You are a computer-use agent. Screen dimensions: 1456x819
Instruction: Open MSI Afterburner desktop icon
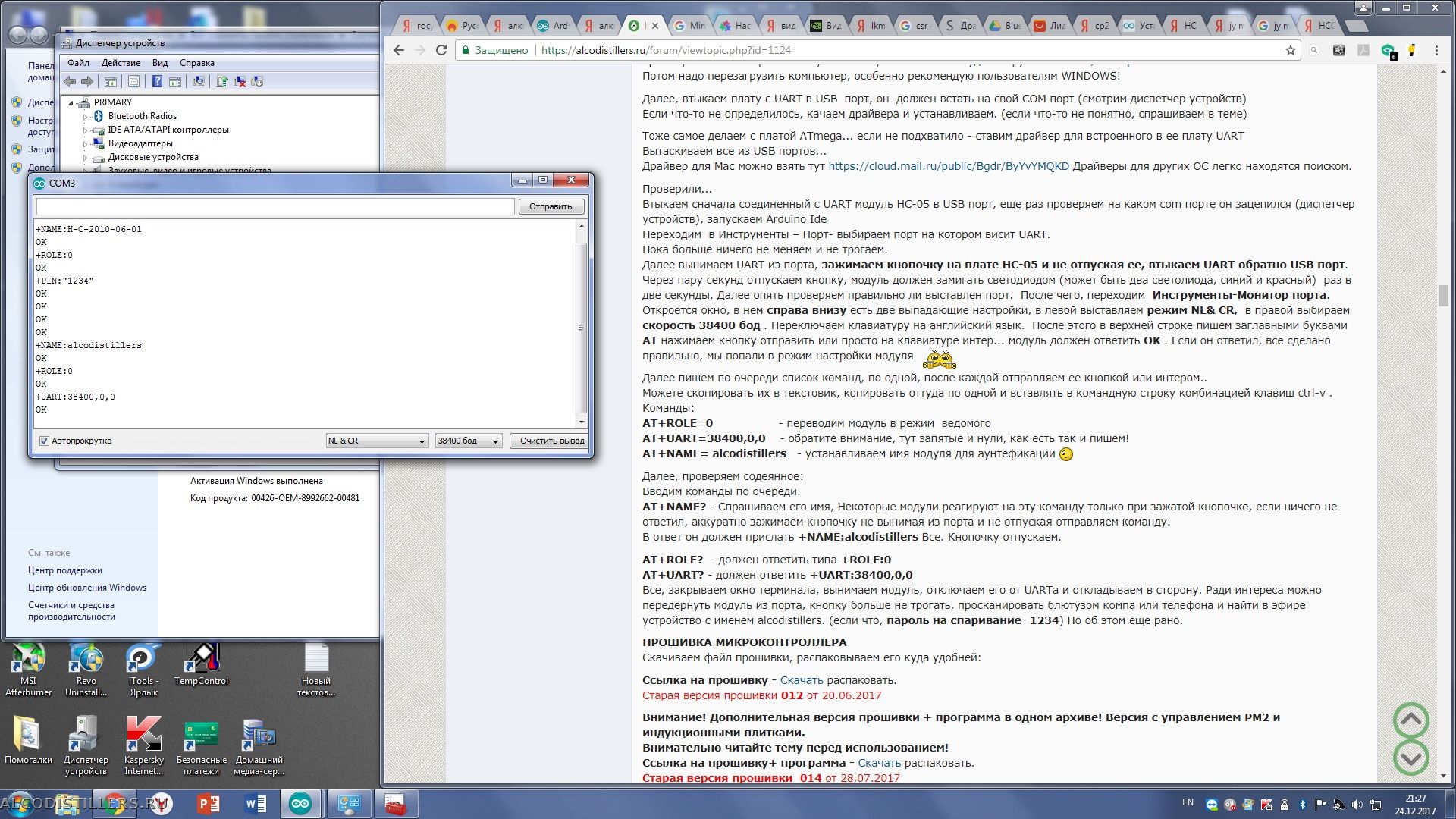tap(28, 670)
